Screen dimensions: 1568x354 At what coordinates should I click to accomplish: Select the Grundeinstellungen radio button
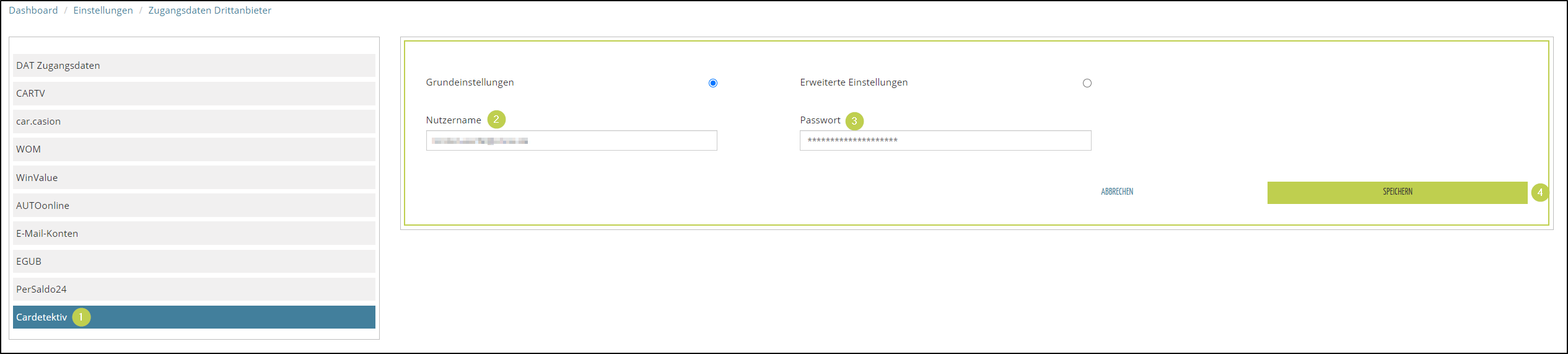click(x=713, y=83)
